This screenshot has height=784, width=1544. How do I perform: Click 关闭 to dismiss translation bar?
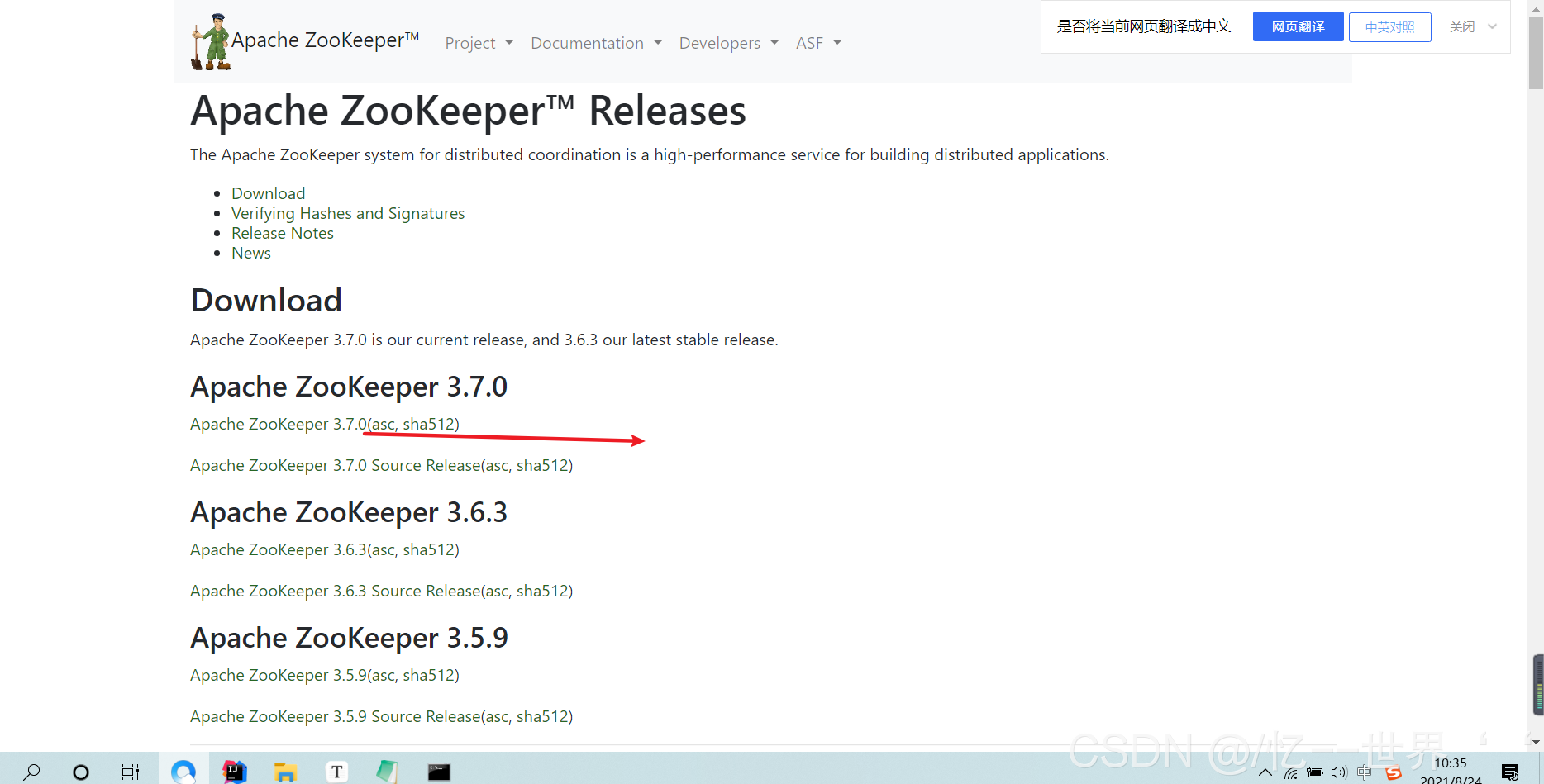tap(1462, 27)
